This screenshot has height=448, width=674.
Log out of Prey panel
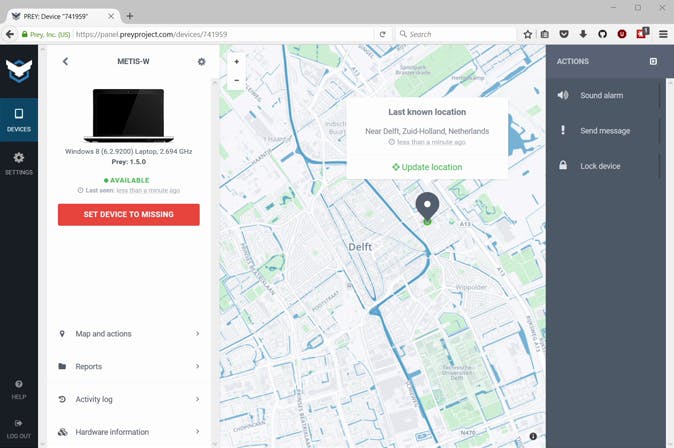click(19, 429)
